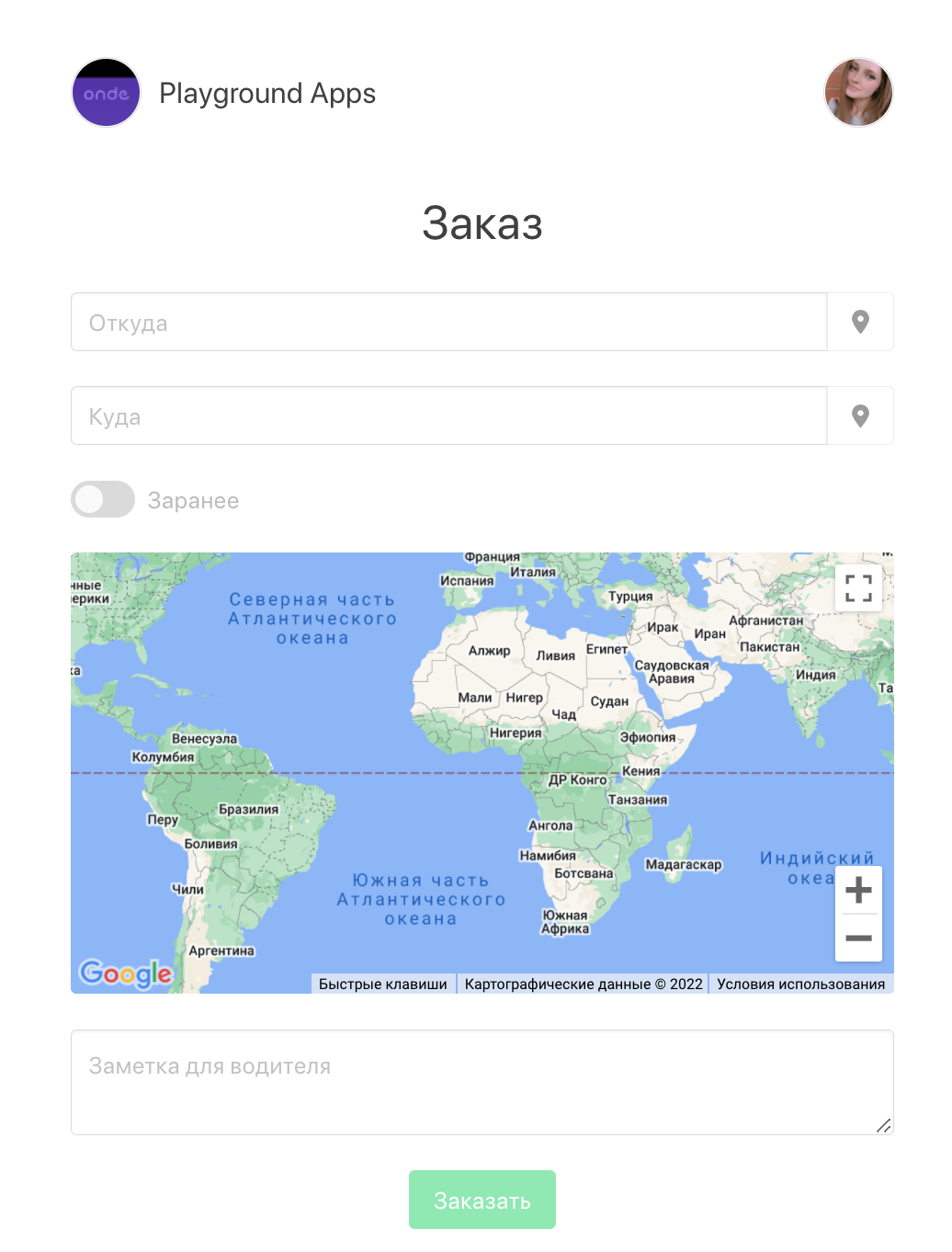
Task: Enable the Заранее toggle switch
Action: click(103, 499)
